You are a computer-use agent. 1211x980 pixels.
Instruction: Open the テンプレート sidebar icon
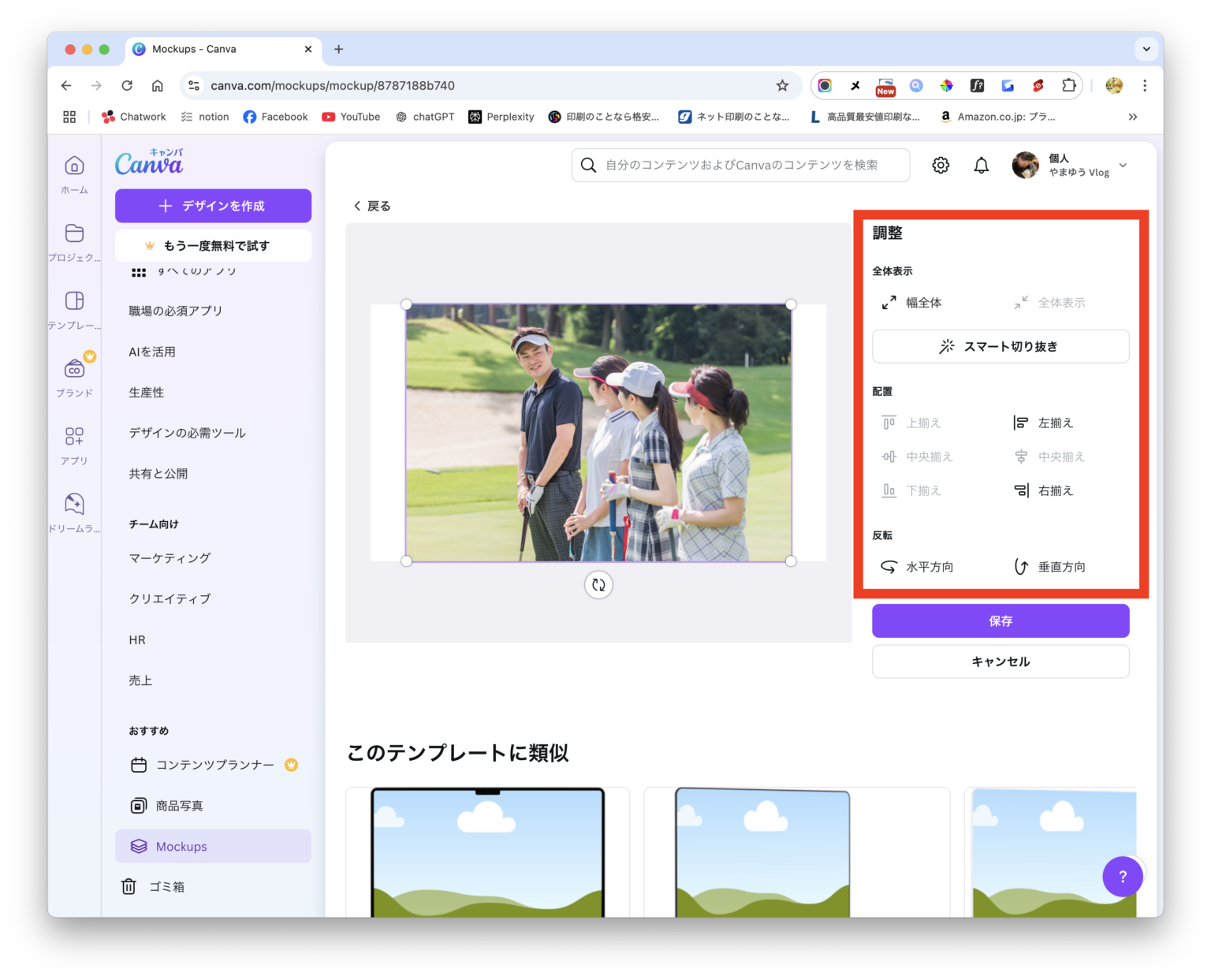coord(73,300)
